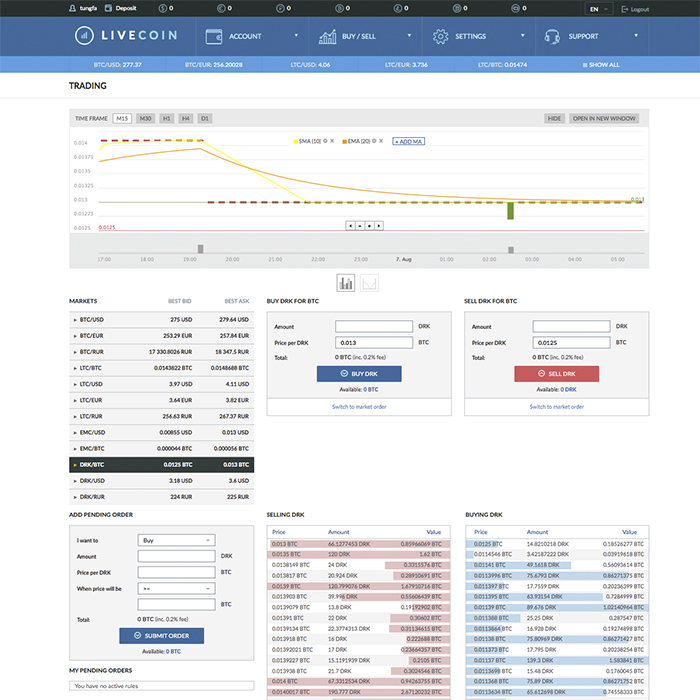Click the Deposit wallet icon in top bar
This screenshot has height=700, width=700.
point(108,8)
